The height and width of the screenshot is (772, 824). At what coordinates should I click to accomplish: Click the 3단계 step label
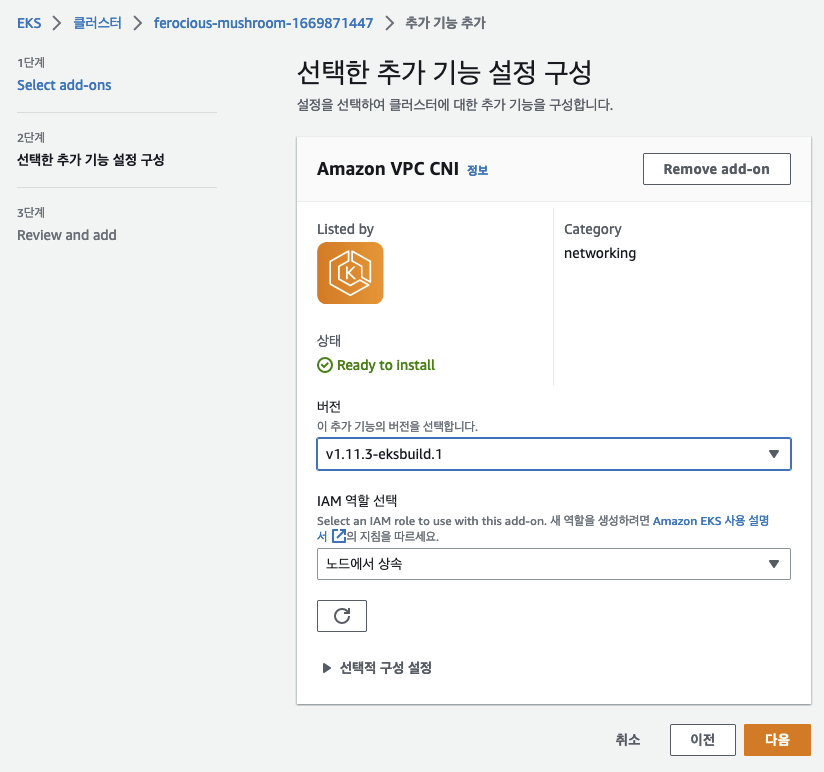[31, 212]
